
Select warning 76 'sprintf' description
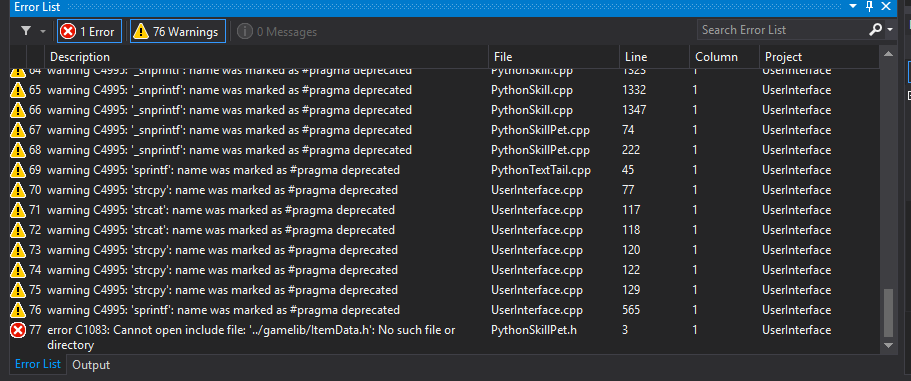click(x=223, y=310)
